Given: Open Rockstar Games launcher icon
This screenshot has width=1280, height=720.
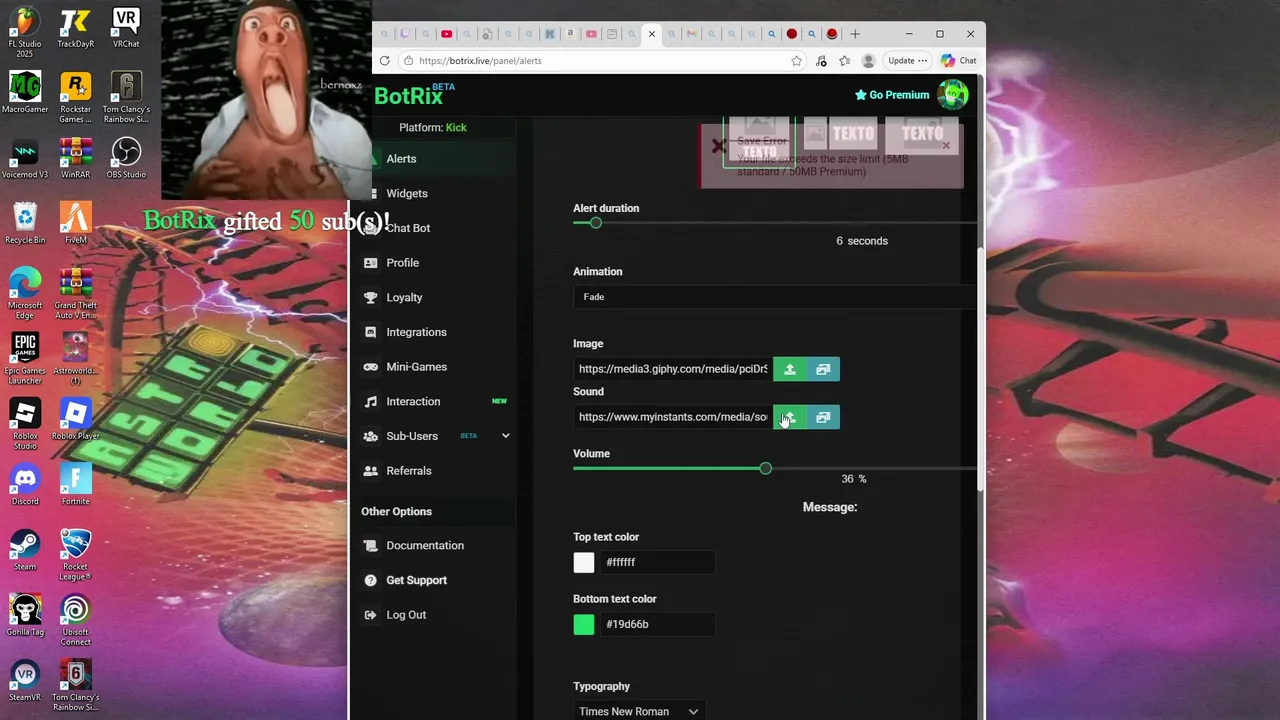Looking at the screenshot, I should point(75,98).
